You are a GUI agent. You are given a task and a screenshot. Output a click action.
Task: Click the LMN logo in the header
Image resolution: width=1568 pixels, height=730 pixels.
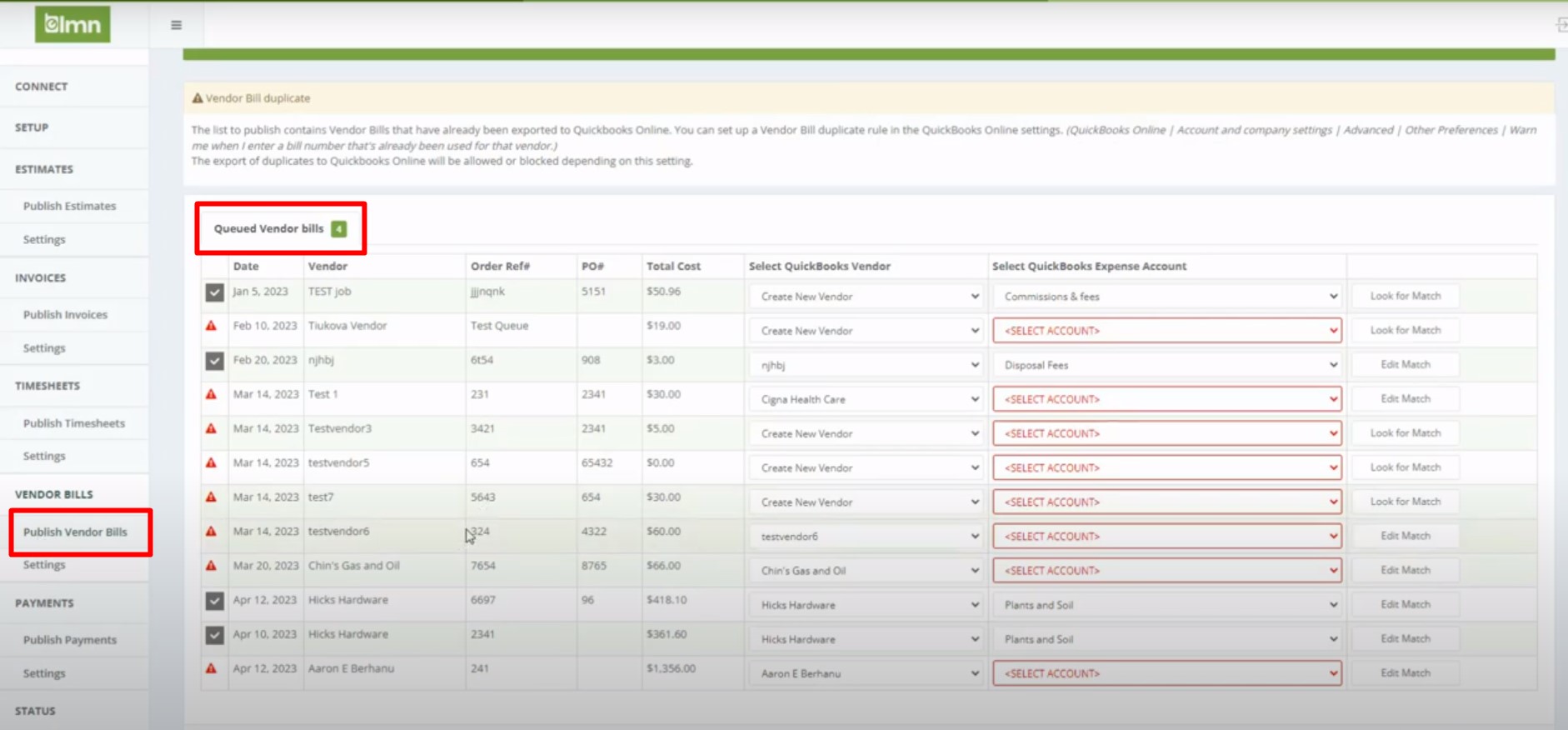pyautogui.click(x=72, y=24)
